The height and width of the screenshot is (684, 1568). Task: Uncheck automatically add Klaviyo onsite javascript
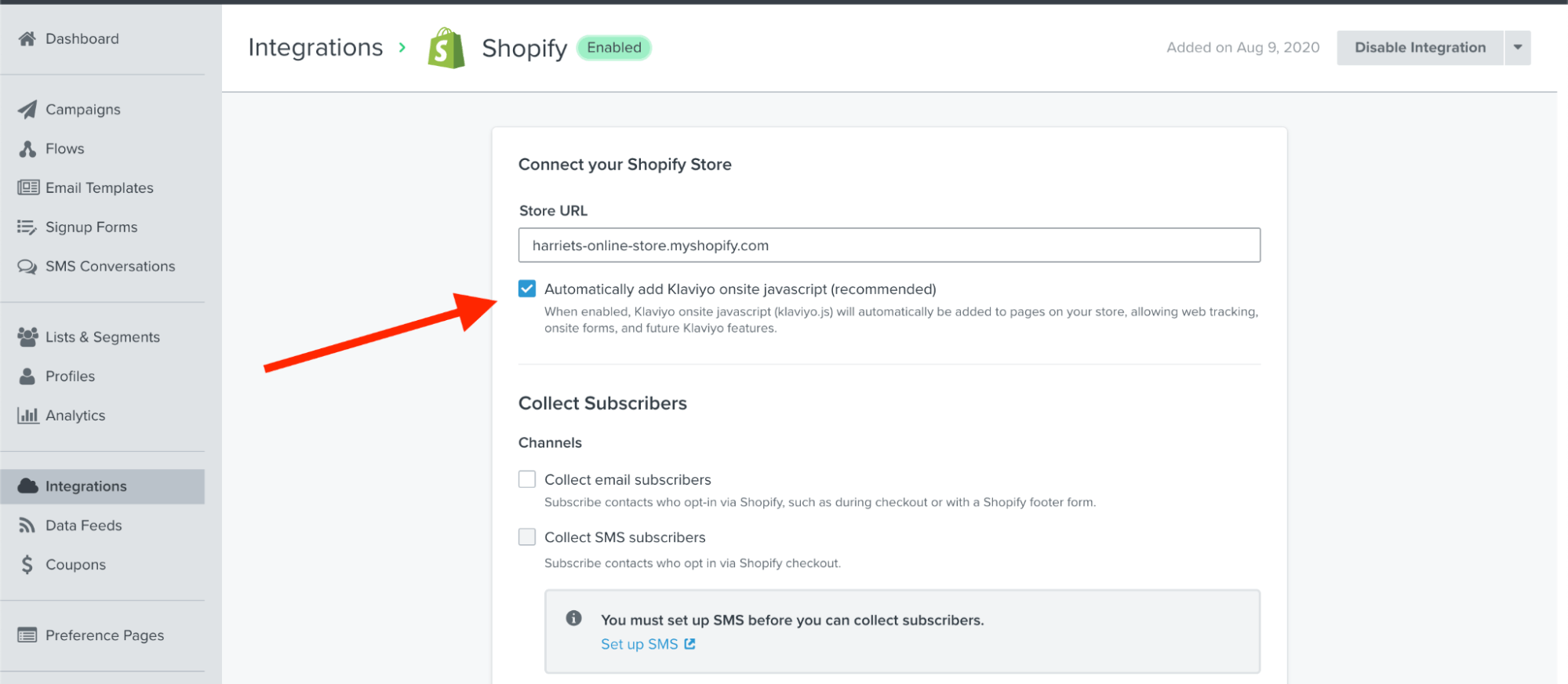pos(527,289)
